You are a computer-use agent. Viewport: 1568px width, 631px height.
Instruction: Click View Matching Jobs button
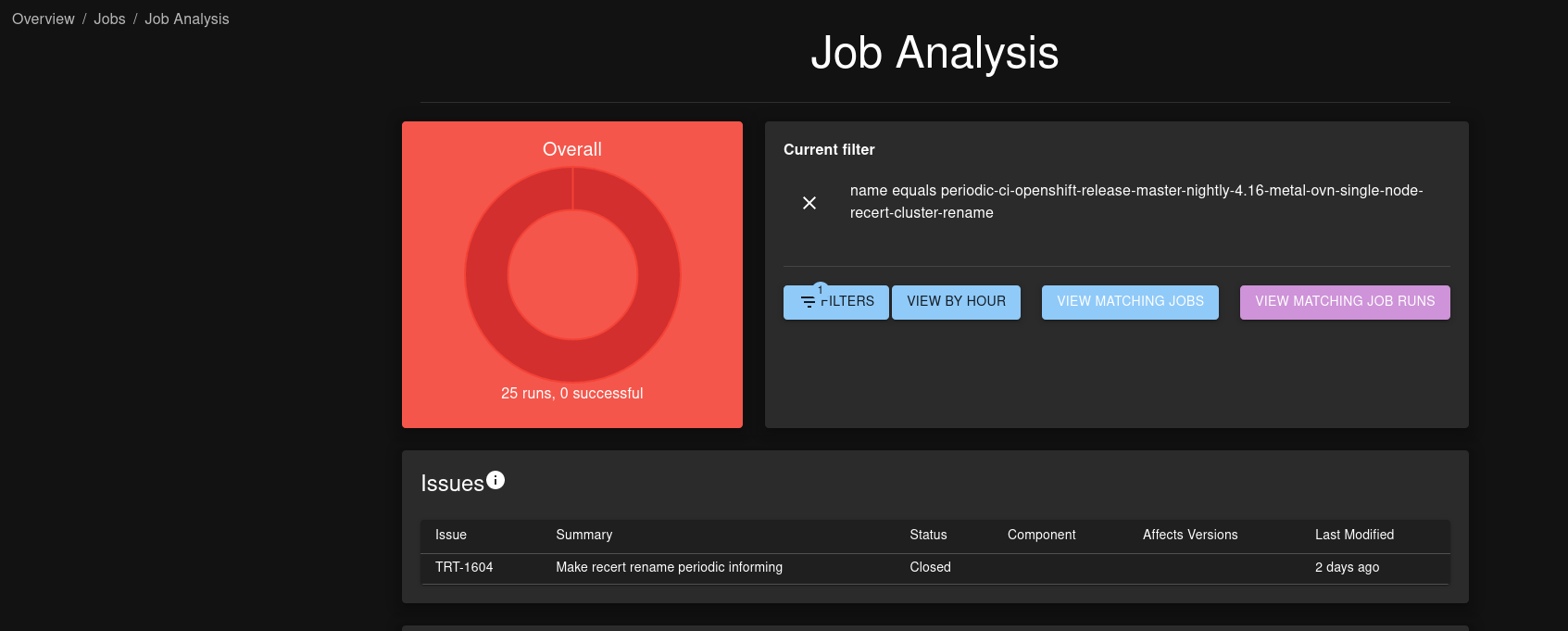coord(1130,302)
